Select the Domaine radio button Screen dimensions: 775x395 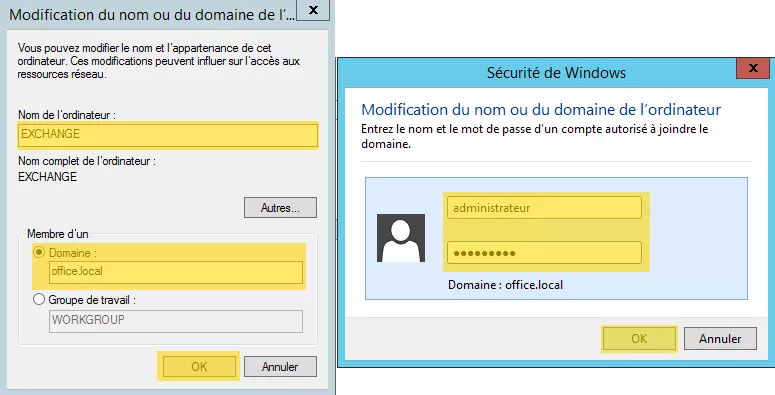click(39, 253)
